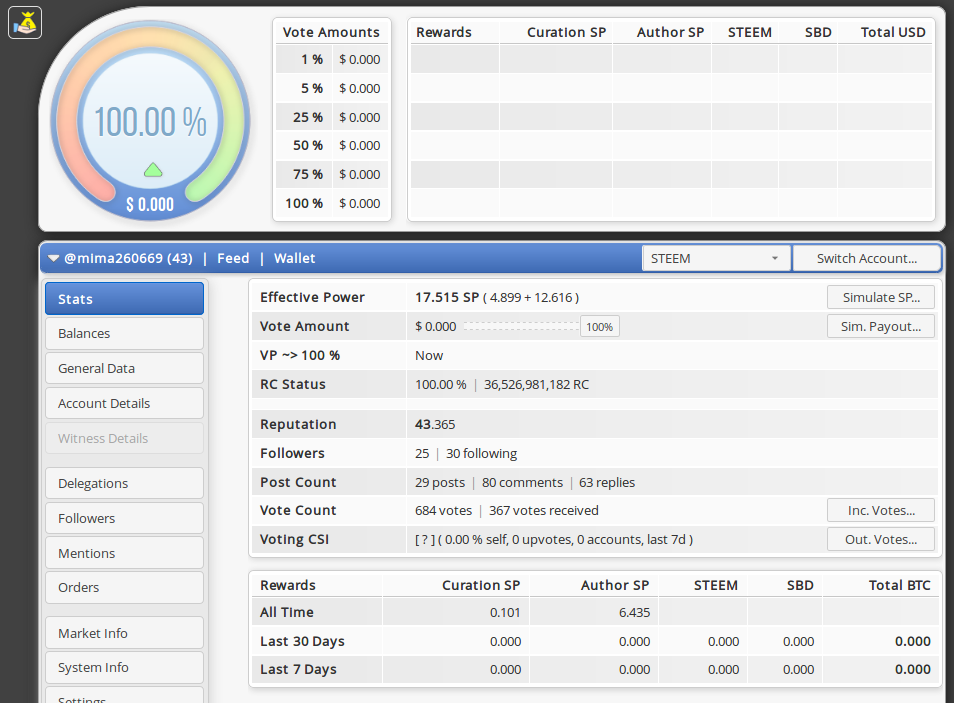
Task: Click the 25 % vote amount row
Action: tap(332, 117)
